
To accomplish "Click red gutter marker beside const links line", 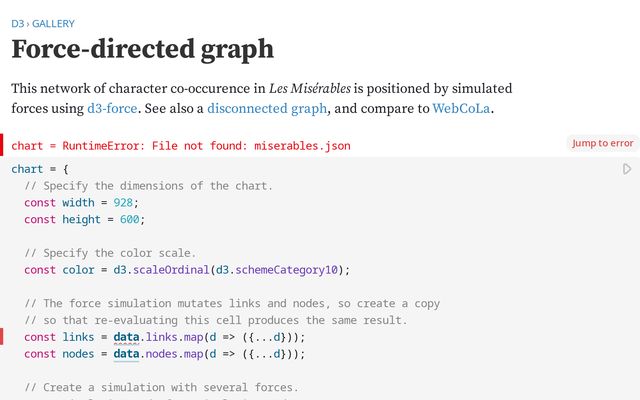I will pyautogui.click(x=2, y=336).
